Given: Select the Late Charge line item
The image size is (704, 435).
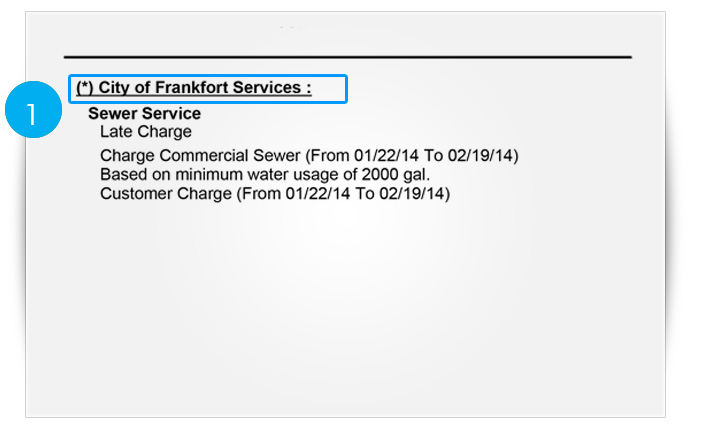Looking at the screenshot, I should click(x=146, y=132).
